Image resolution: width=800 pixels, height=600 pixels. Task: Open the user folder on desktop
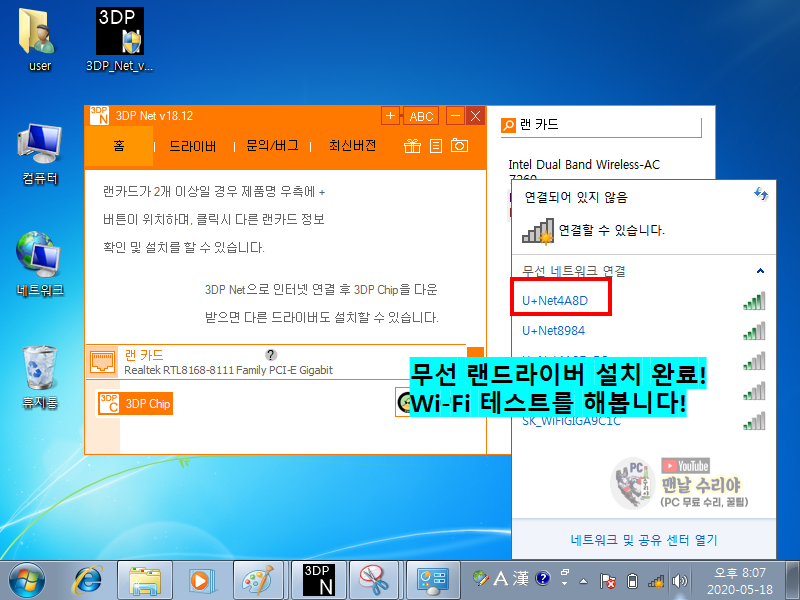coord(39,40)
